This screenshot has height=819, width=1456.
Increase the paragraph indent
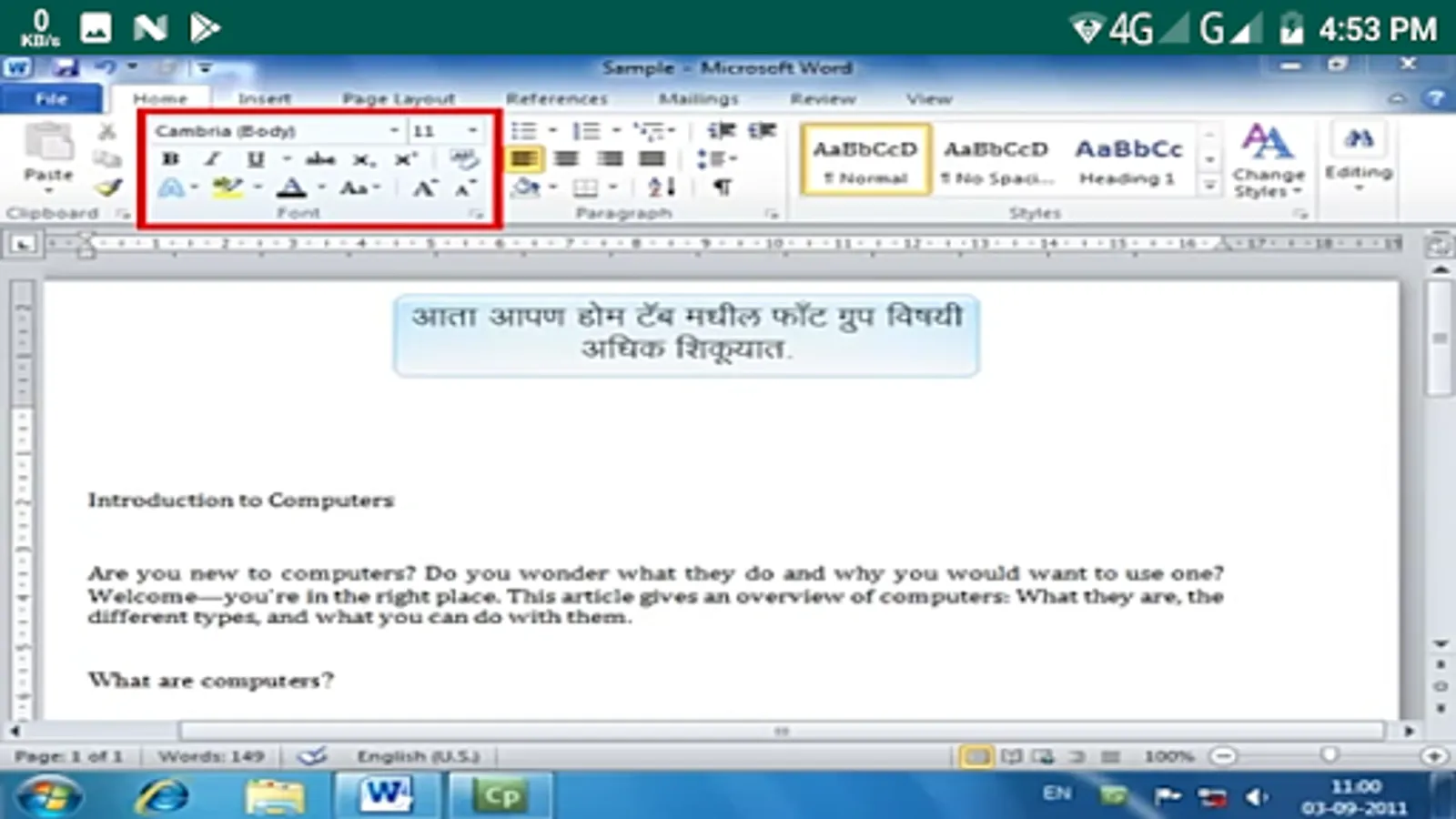pyautogui.click(x=762, y=131)
